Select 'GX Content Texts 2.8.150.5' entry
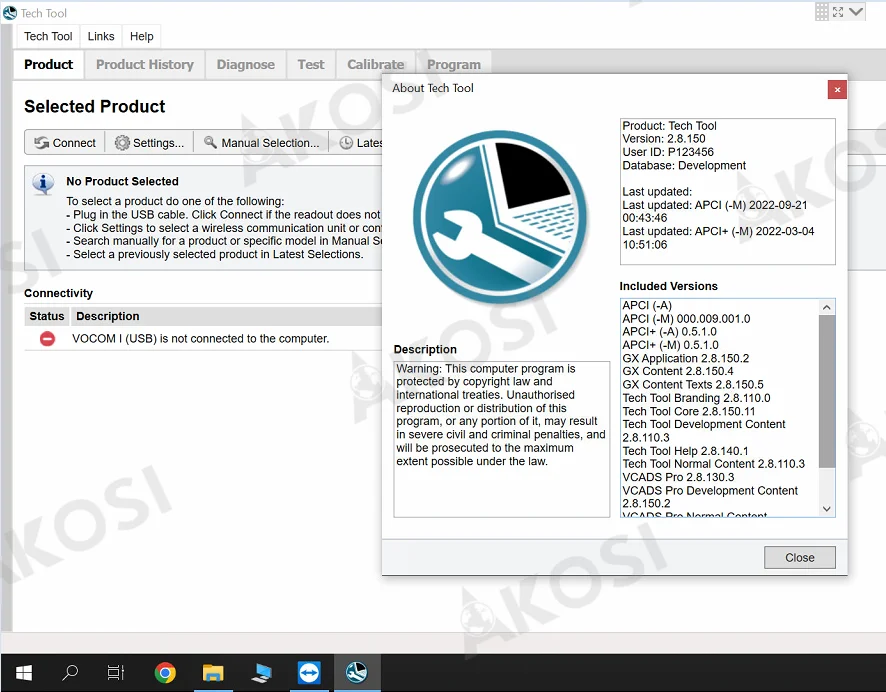The height and width of the screenshot is (692, 886). point(693,385)
